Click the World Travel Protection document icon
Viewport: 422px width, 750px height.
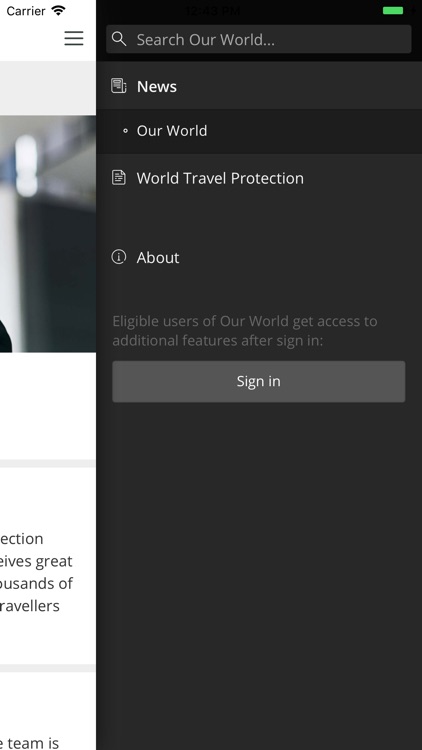tap(119, 178)
